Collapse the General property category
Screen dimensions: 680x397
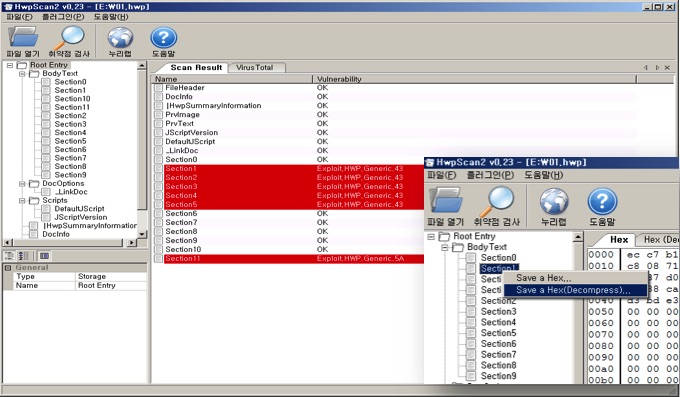pos(7,268)
